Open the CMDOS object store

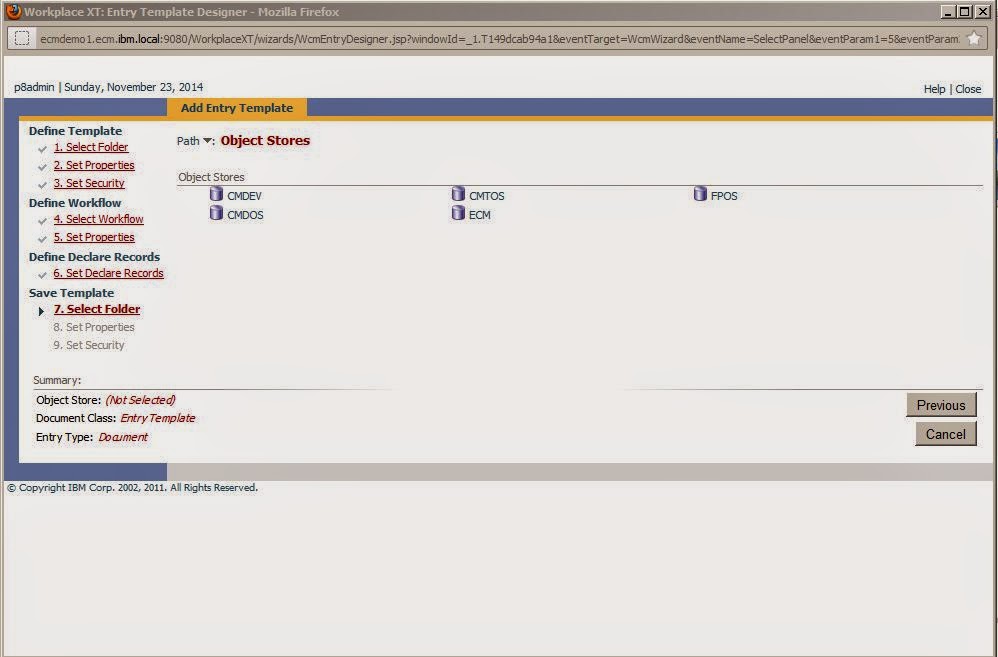click(246, 214)
